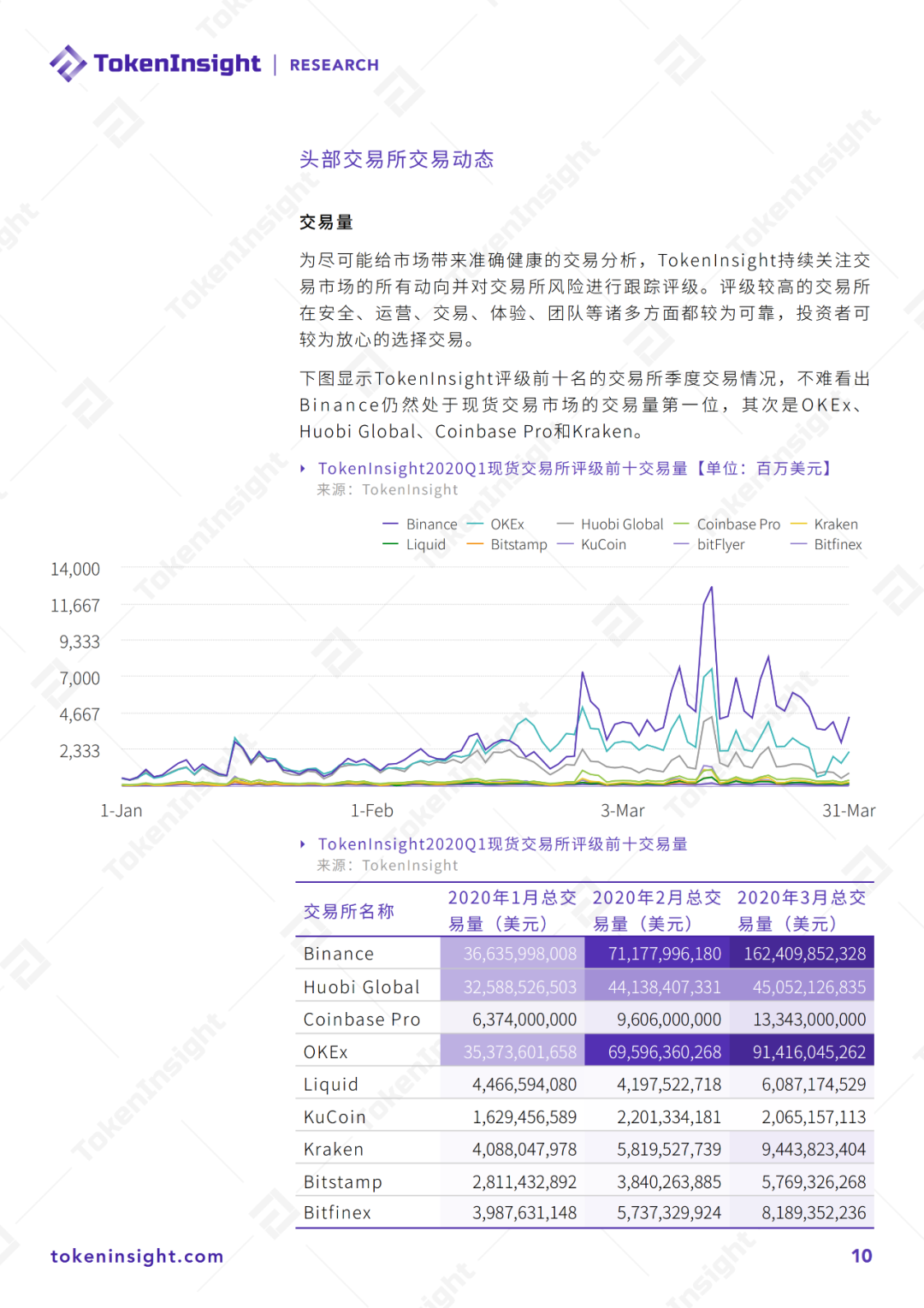The image size is (924, 1308).
Task: Click cell 3,840,263,885
Action: click(x=657, y=1181)
